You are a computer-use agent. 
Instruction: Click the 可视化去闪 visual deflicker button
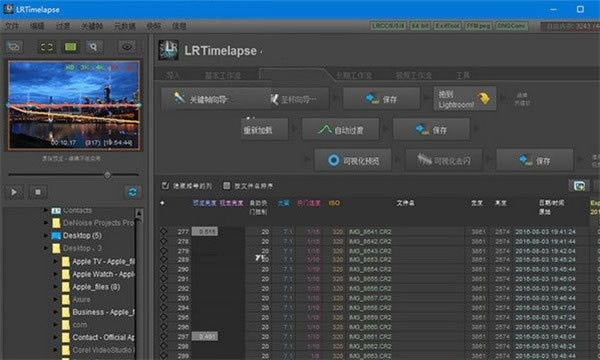[x=444, y=161]
